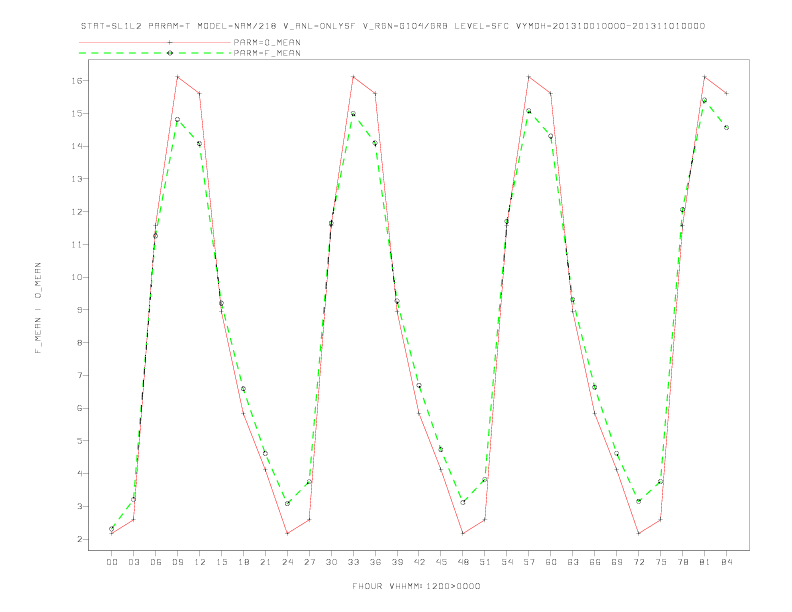Click y-axis tick label 14
The image size is (792, 612).
click(x=76, y=146)
